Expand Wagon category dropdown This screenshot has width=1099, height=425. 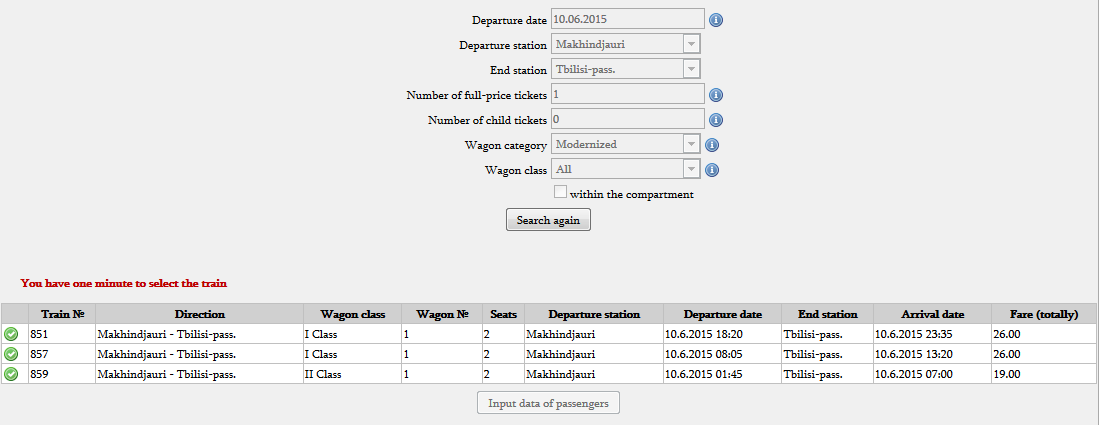pos(626,144)
